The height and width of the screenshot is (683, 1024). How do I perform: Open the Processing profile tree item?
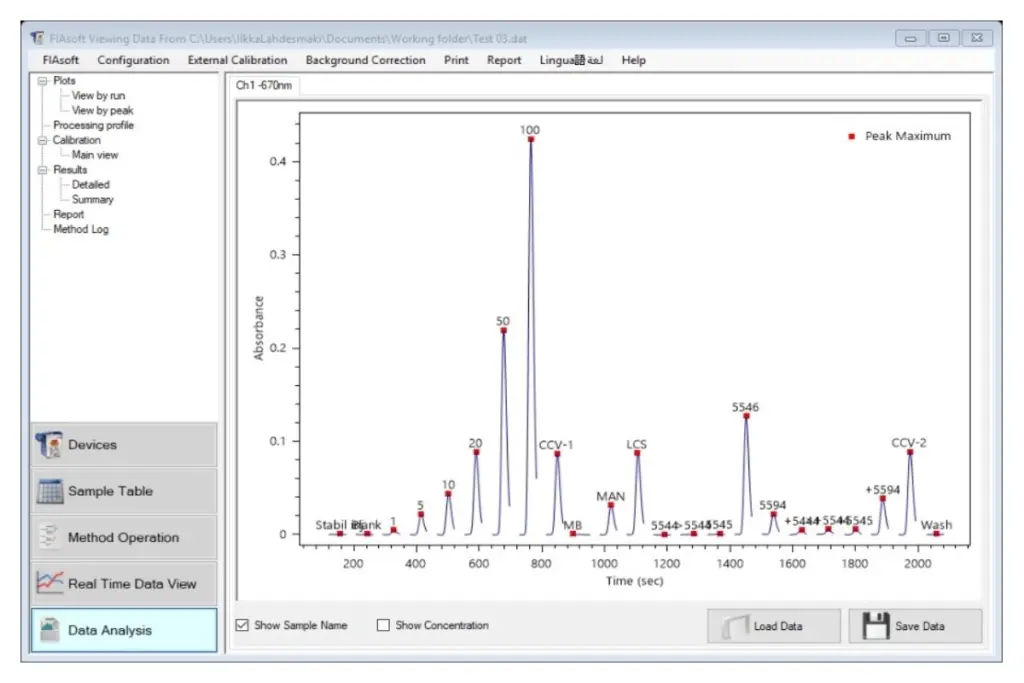tap(93, 125)
